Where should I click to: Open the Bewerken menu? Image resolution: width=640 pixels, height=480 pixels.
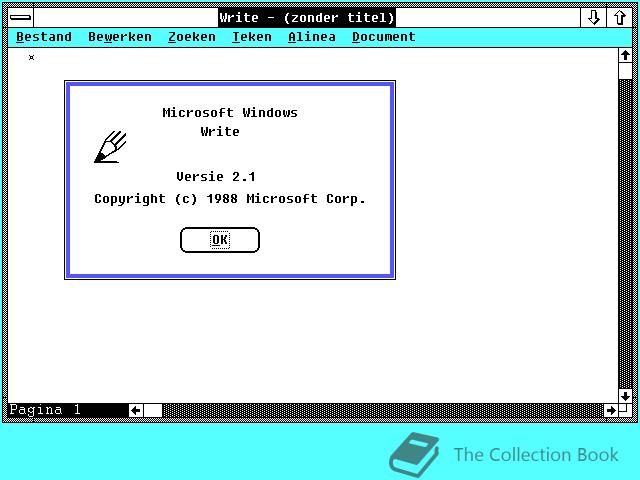(x=120, y=37)
